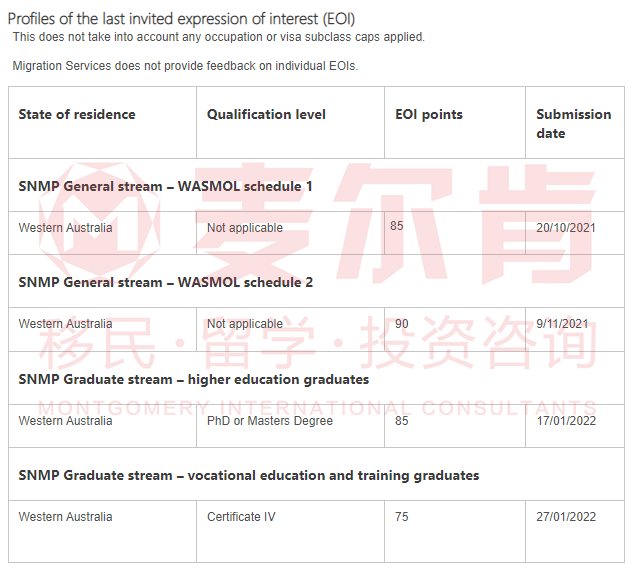The height and width of the screenshot is (573, 632).
Task: Select the 'SNMP General stream – WASMOL schedule 2' row
Action: pyautogui.click(x=316, y=282)
